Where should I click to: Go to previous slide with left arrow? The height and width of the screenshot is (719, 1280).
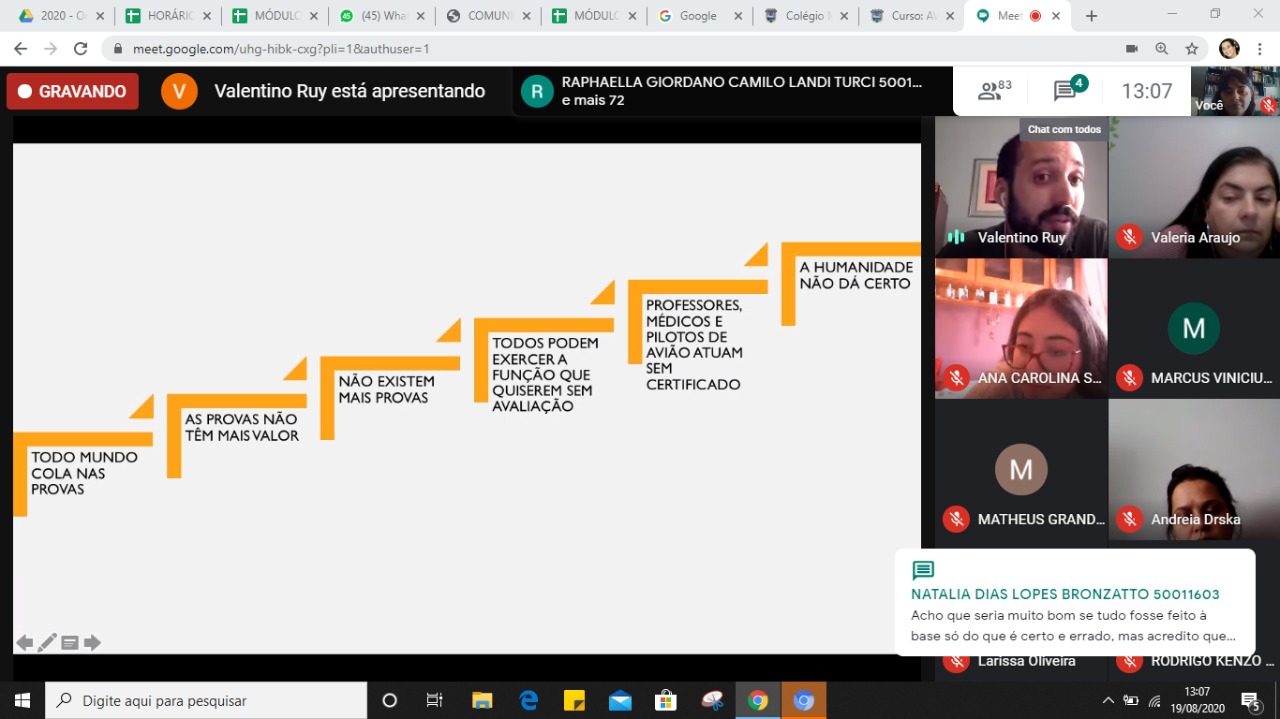pyautogui.click(x=24, y=643)
